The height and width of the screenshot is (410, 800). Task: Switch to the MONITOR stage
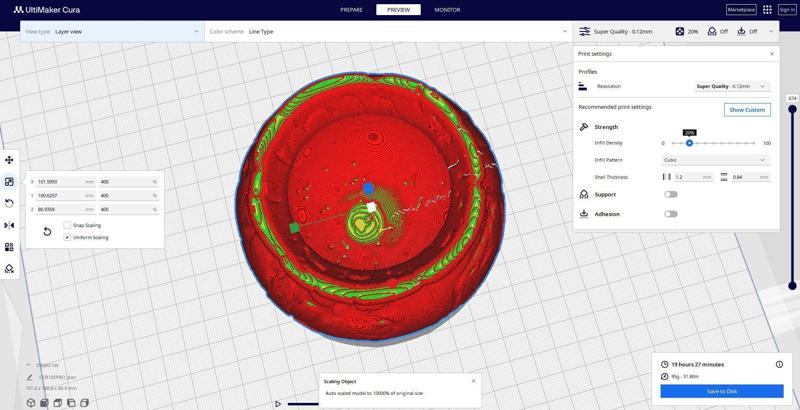point(447,10)
